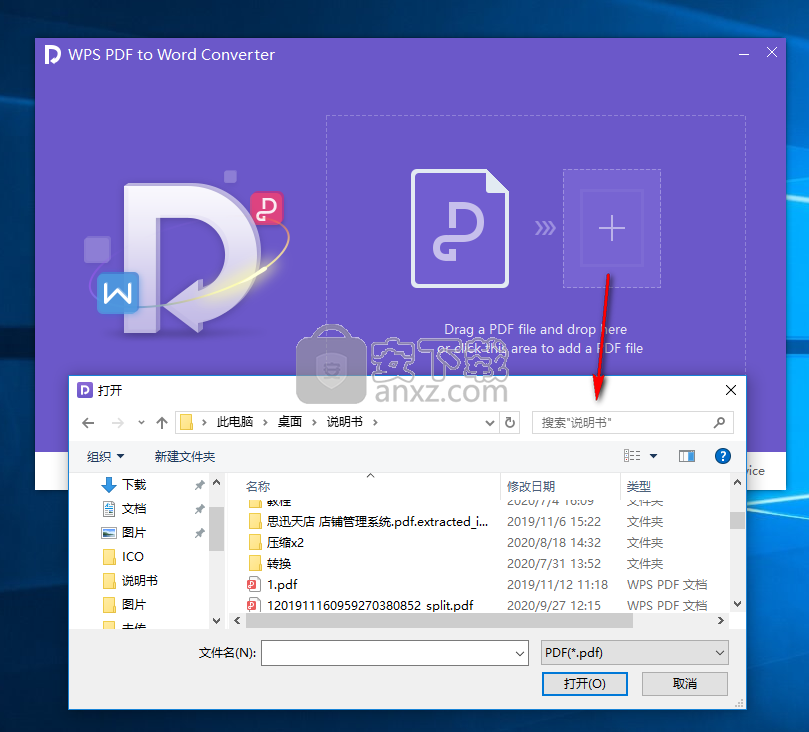Sort by 修改日期 column header
The width and height of the screenshot is (809, 732).
click(x=530, y=486)
